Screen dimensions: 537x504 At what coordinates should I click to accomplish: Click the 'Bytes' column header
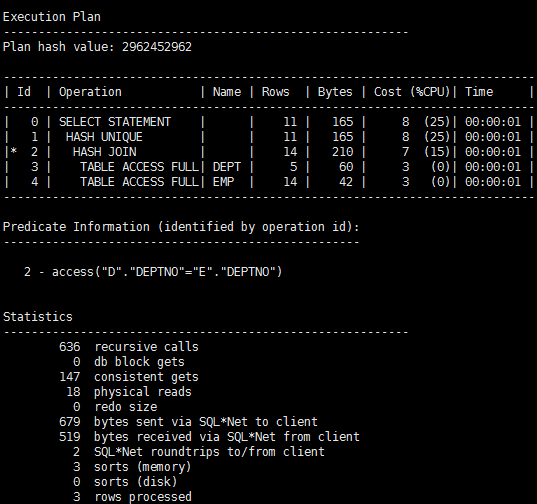point(335,92)
